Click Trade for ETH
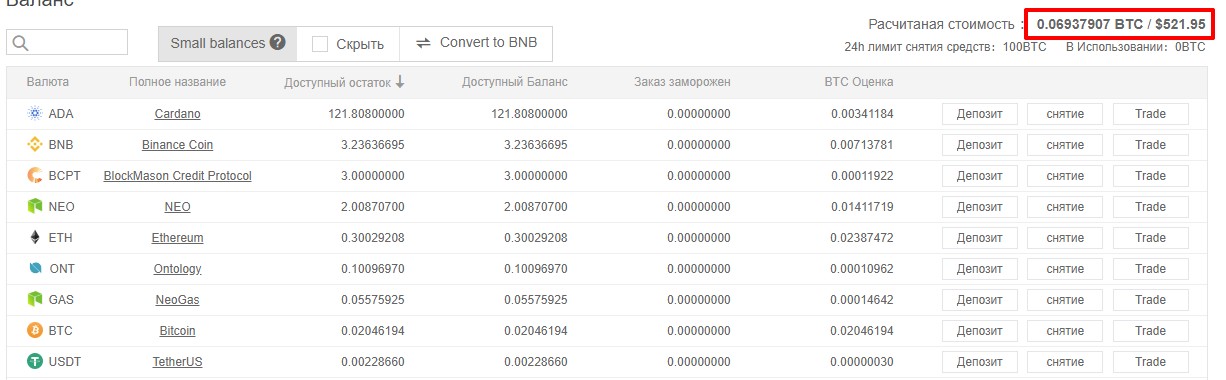This screenshot has height=380, width=1226. point(1151,238)
